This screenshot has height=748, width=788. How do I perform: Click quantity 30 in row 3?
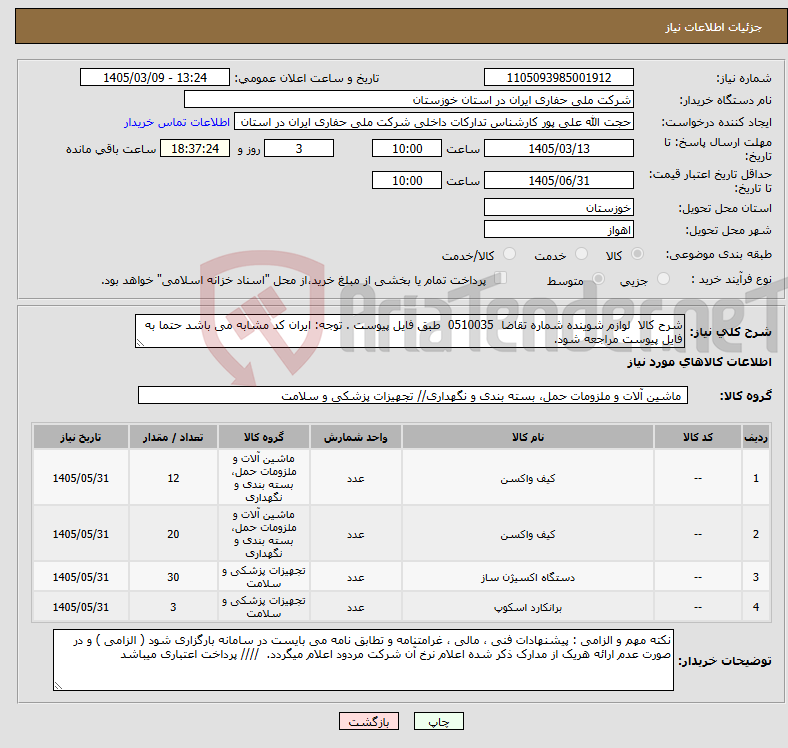(x=173, y=577)
